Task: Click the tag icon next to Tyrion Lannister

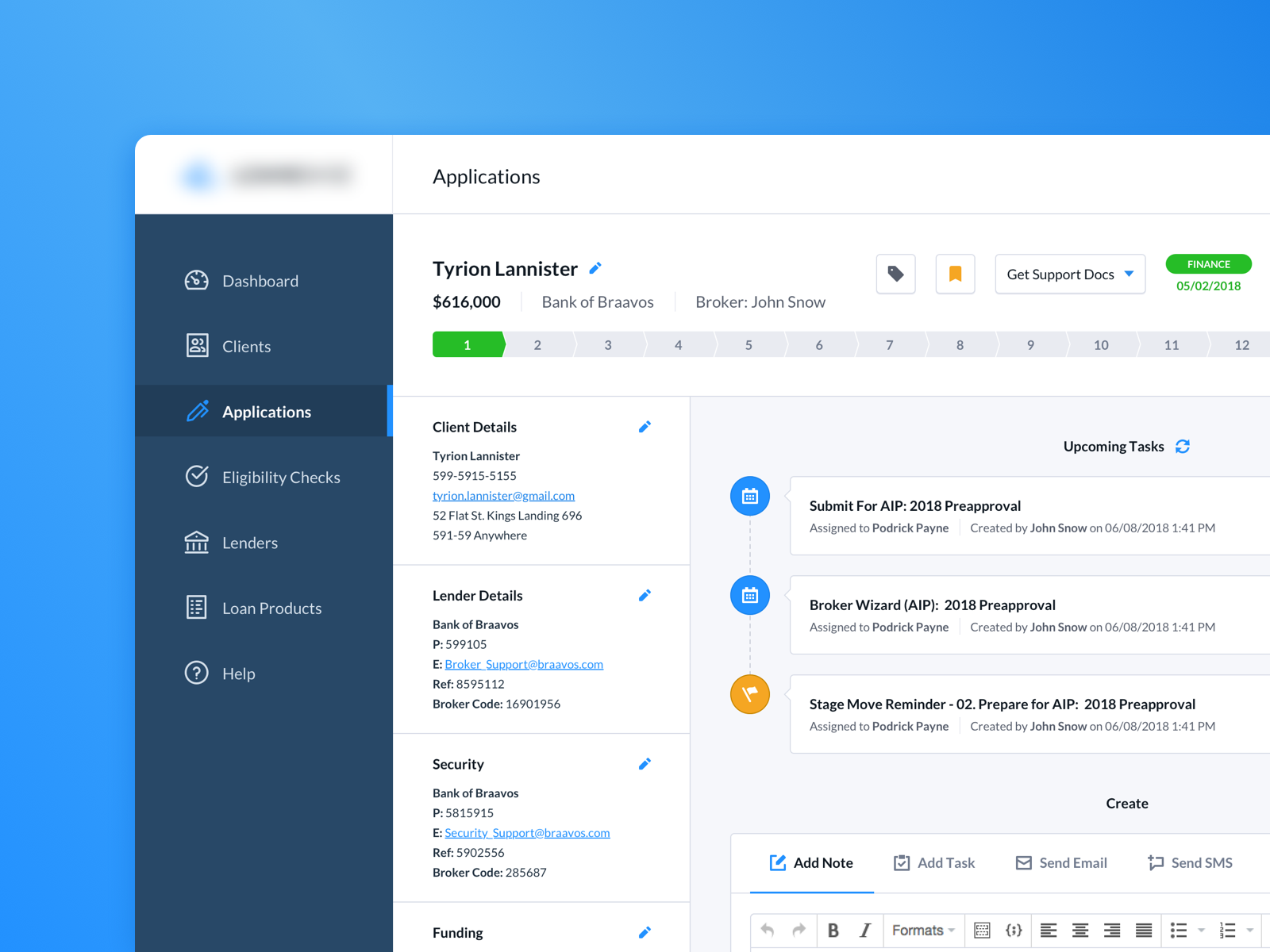Action: click(896, 274)
